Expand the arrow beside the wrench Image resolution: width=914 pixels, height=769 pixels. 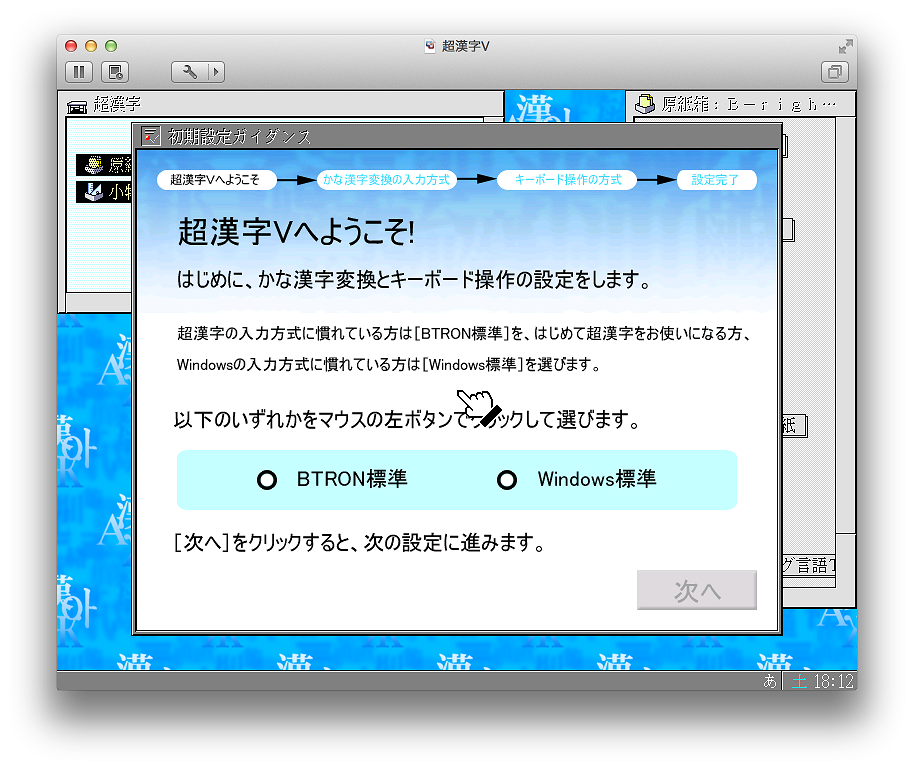214,72
